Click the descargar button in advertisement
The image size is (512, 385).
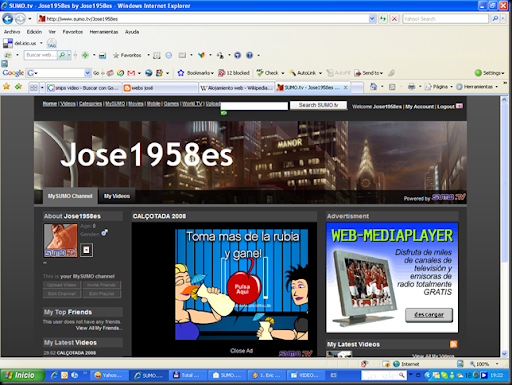pyautogui.click(x=429, y=315)
